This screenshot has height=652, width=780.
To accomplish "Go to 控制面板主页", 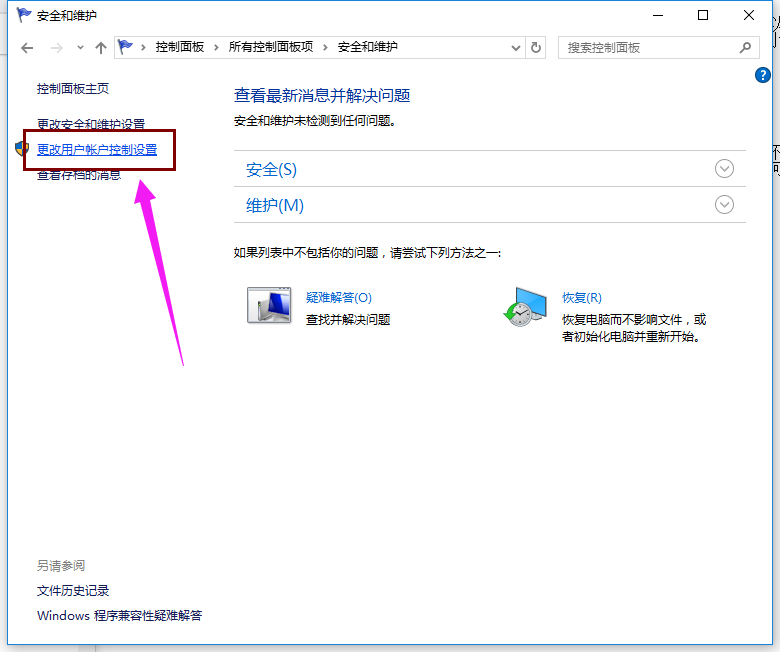I will tap(73, 89).
